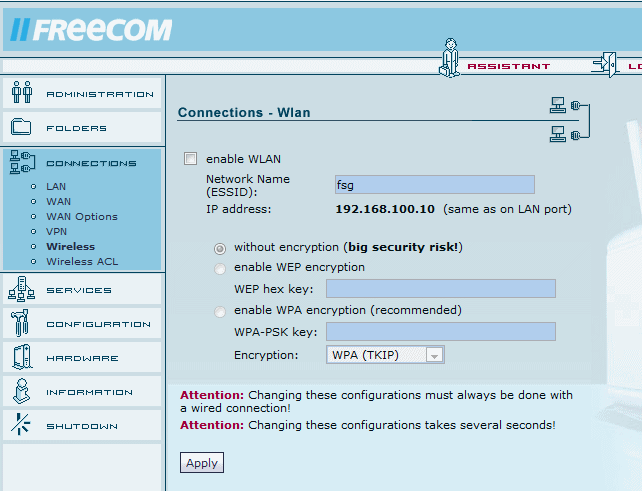Open the Wireless ACL submenu item
This screenshot has width=642, height=491.
tap(82, 262)
